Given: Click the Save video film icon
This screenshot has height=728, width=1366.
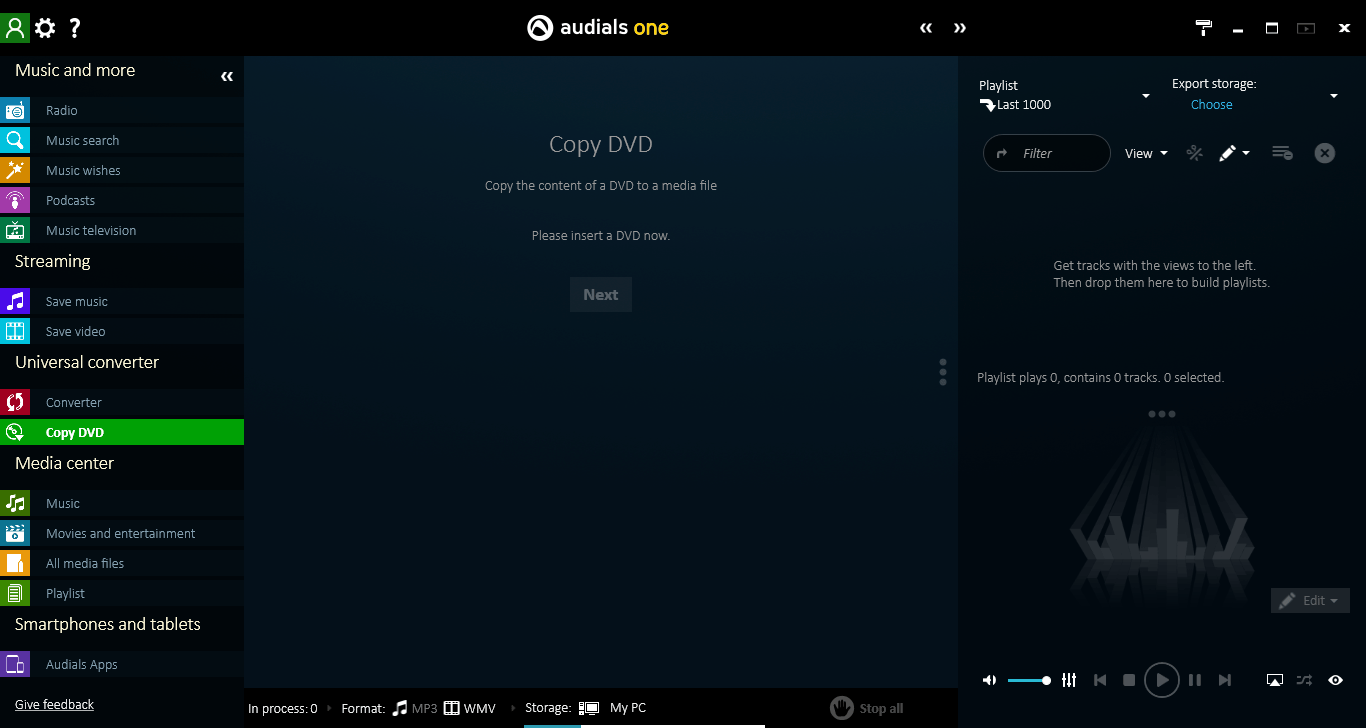Looking at the screenshot, I should (15, 331).
